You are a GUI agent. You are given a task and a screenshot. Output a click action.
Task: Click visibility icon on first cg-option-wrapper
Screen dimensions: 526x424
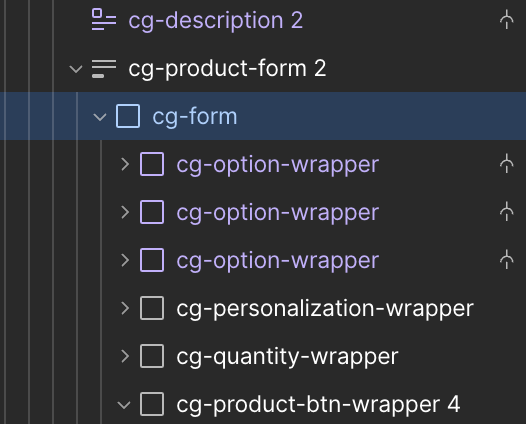click(x=507, y=164)
